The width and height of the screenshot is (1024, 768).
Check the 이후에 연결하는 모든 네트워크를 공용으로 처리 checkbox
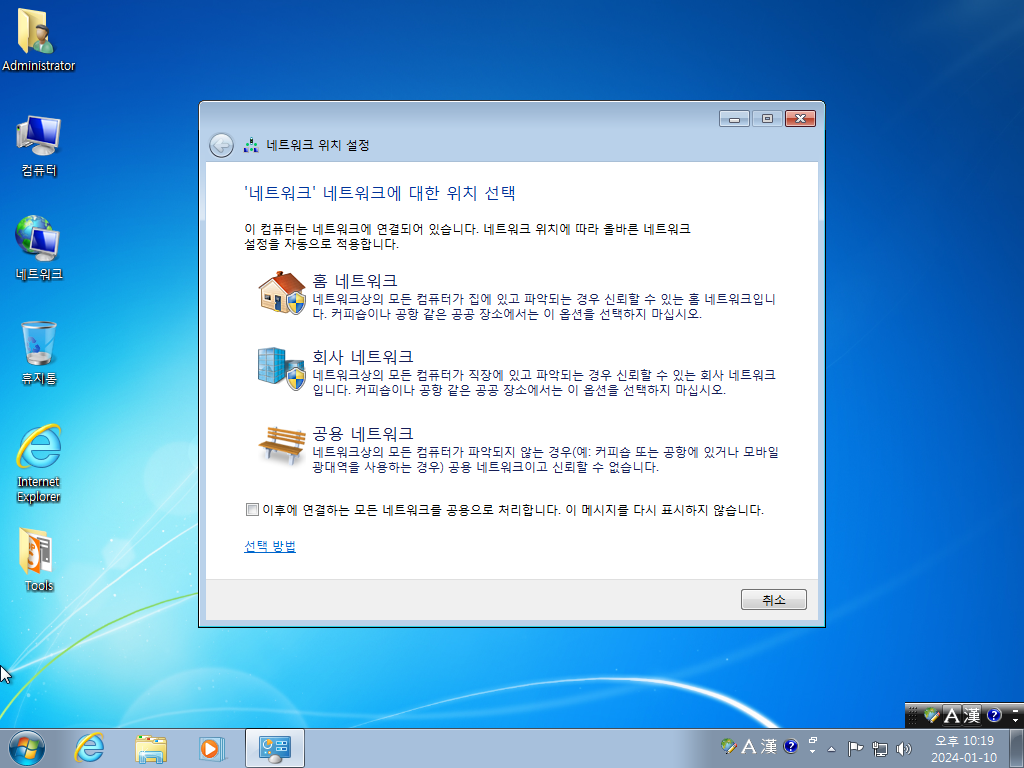coord(252,509)
